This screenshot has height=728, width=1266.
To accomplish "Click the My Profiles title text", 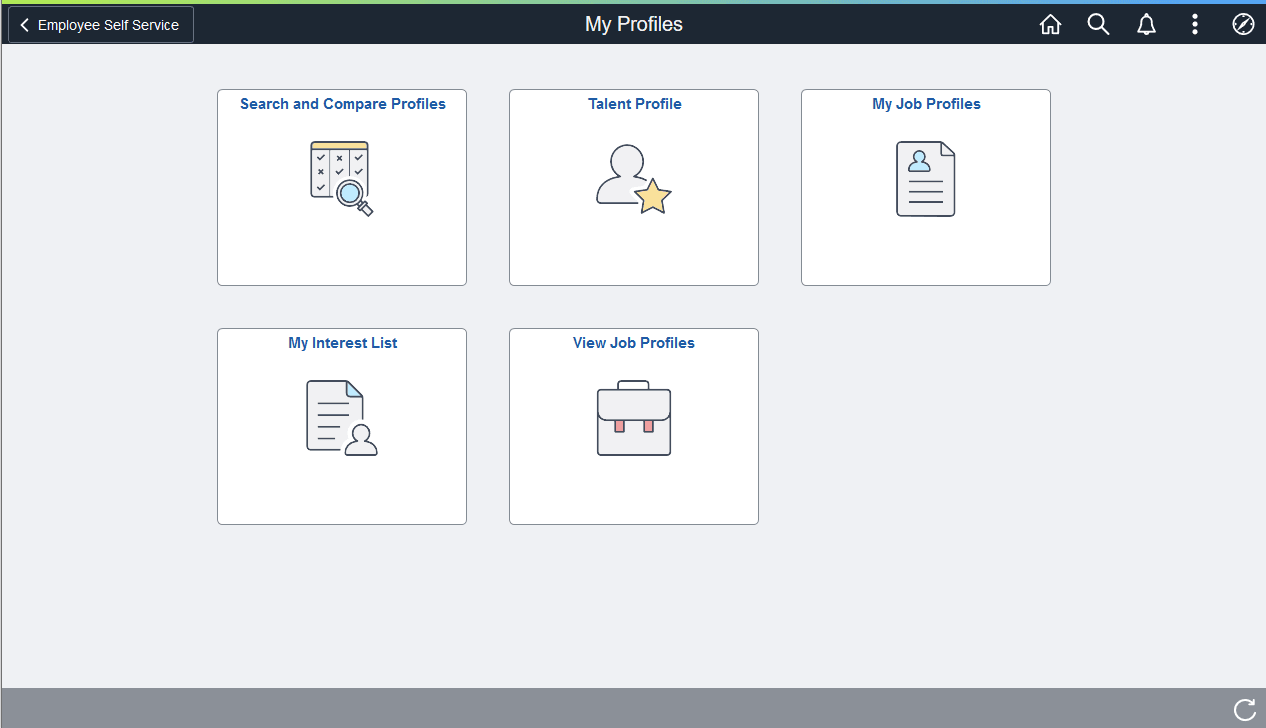I will tap(633, 24).
